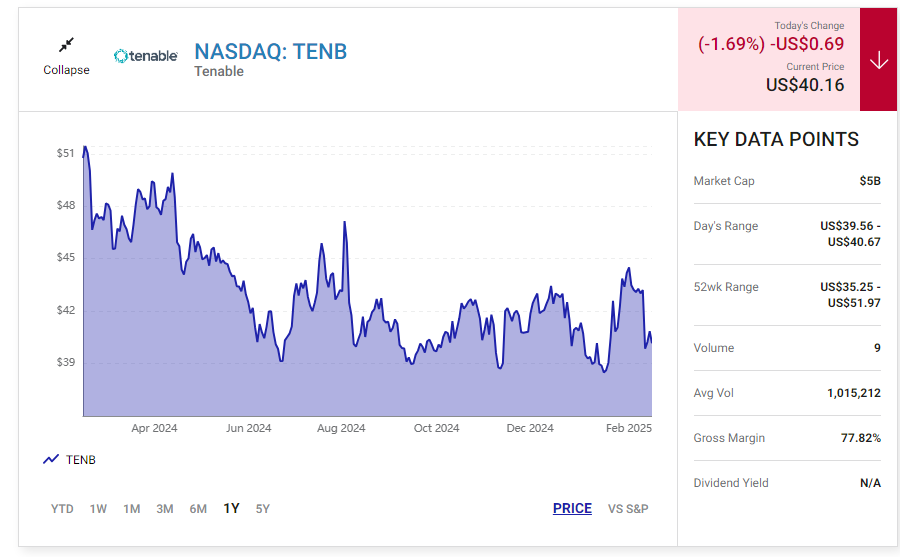
Task: Click the TENB legend label
Action: click(80, 460)
